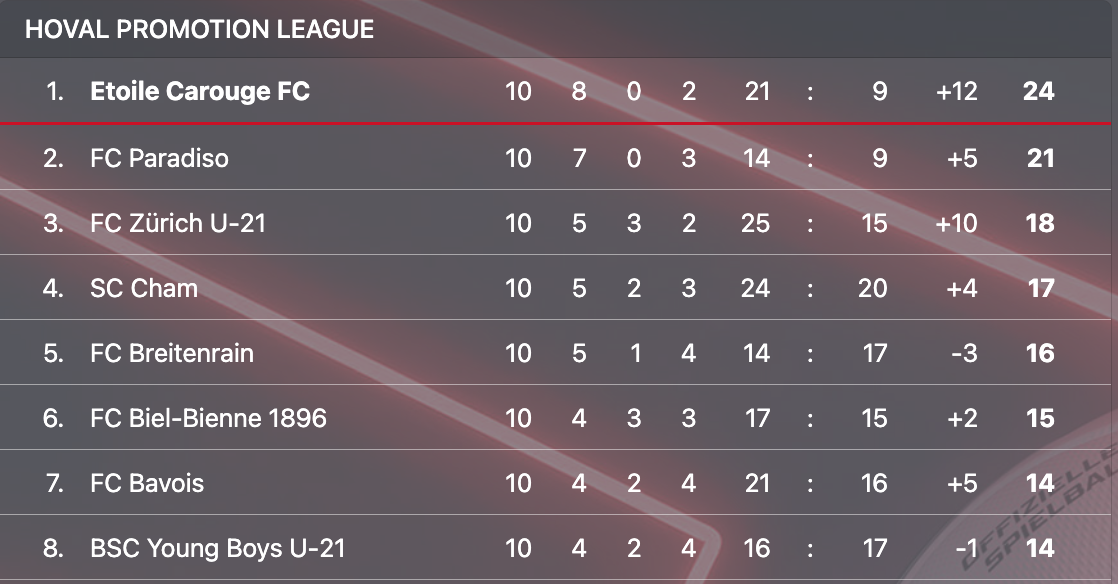Click the -3 goal difference of Breitenrain
1118x584 pixels.
(963, 353)
